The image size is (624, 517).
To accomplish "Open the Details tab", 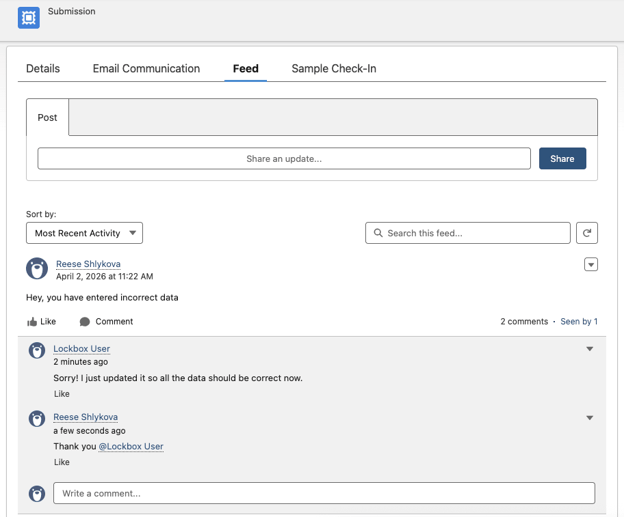I will tap(43, 68).
